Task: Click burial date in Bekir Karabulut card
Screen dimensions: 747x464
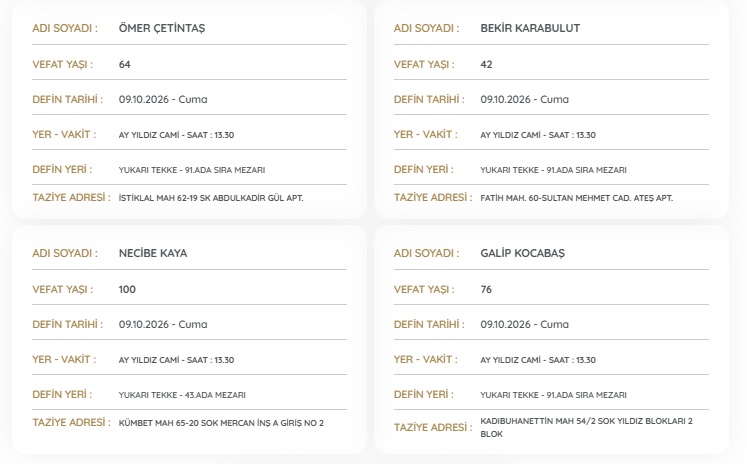Action: point(525,99)
